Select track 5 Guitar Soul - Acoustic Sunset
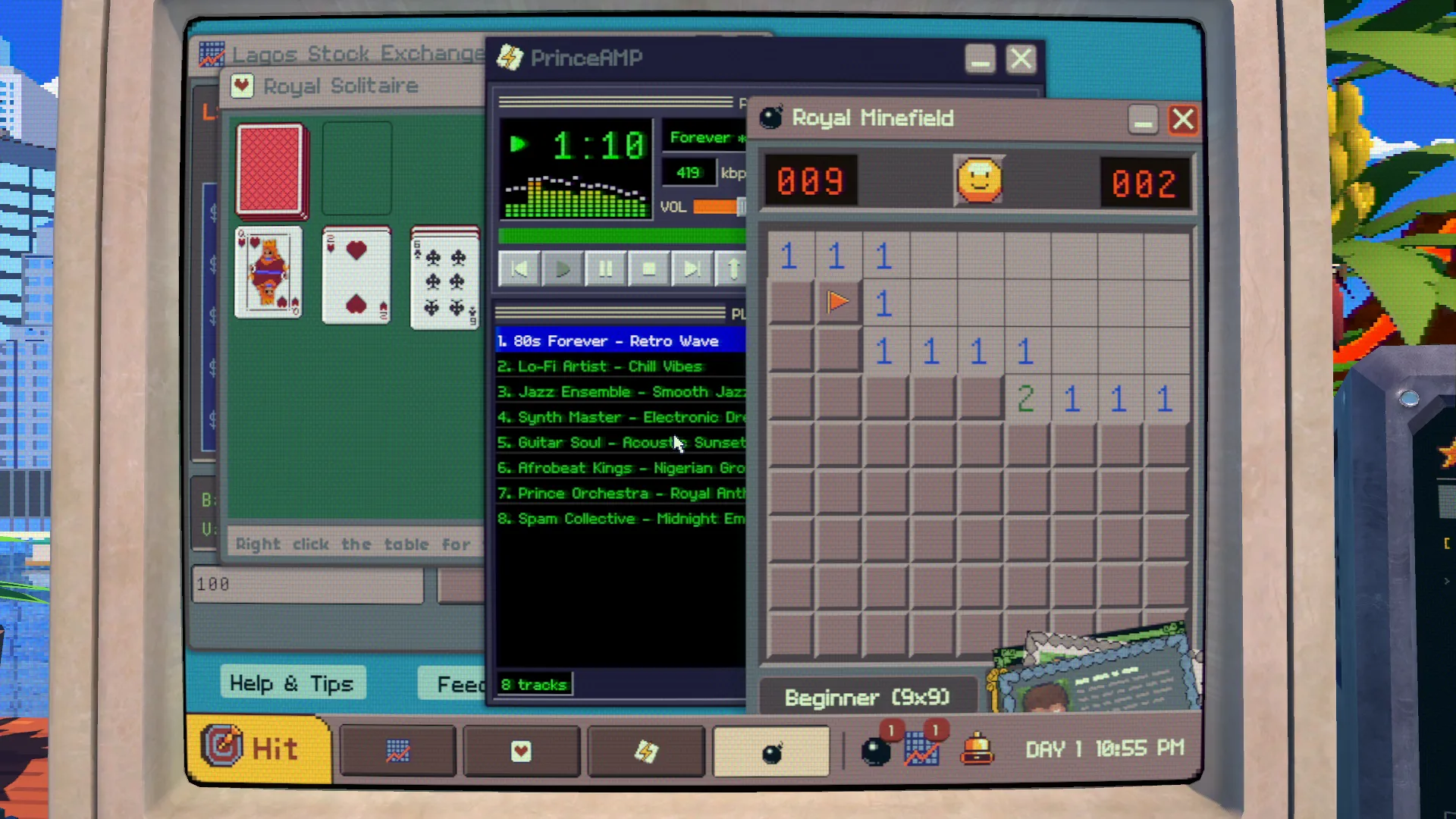The height and width of the screenshot is (819, 1456). click(x=621, y=443)
